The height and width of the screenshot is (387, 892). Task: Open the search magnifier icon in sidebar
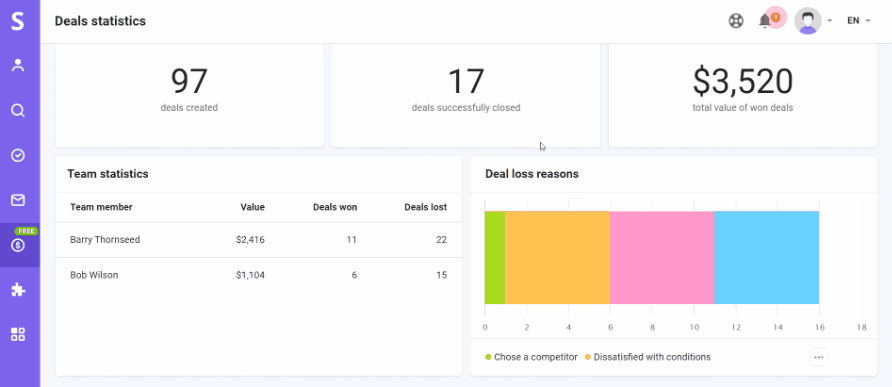point(18,110)
